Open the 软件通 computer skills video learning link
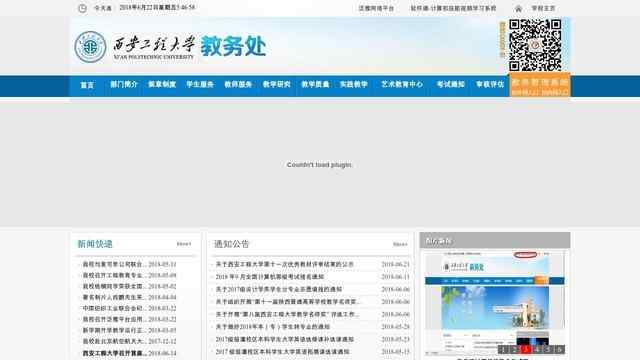Viewport: 640px width, 360px height. point(453,8)
